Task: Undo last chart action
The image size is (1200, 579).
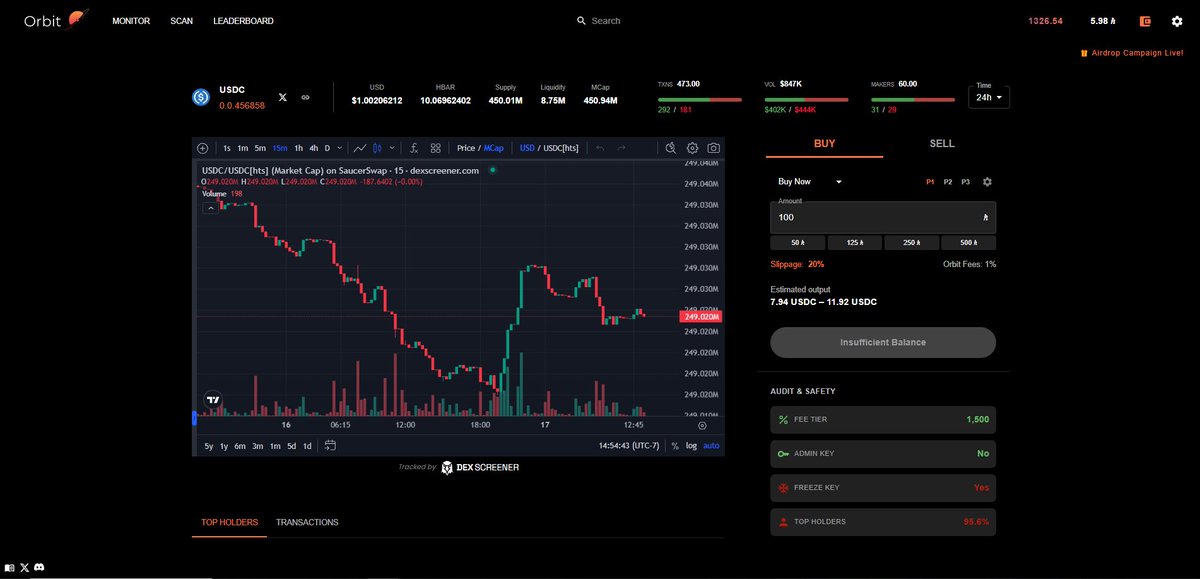Action: click(x=600, y=148)
